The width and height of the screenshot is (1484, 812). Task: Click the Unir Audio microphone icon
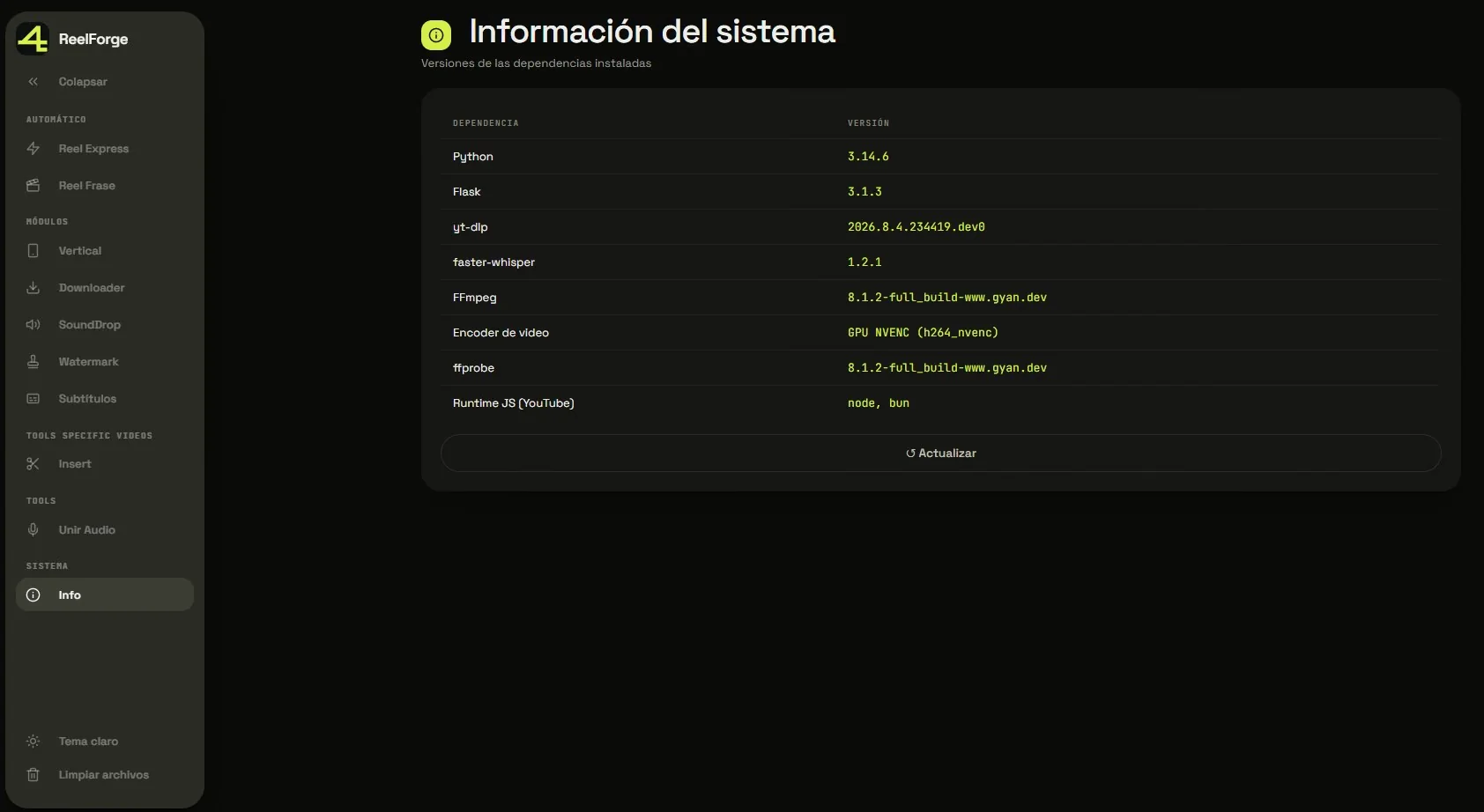pyautogui.click(x=33, y=530)
